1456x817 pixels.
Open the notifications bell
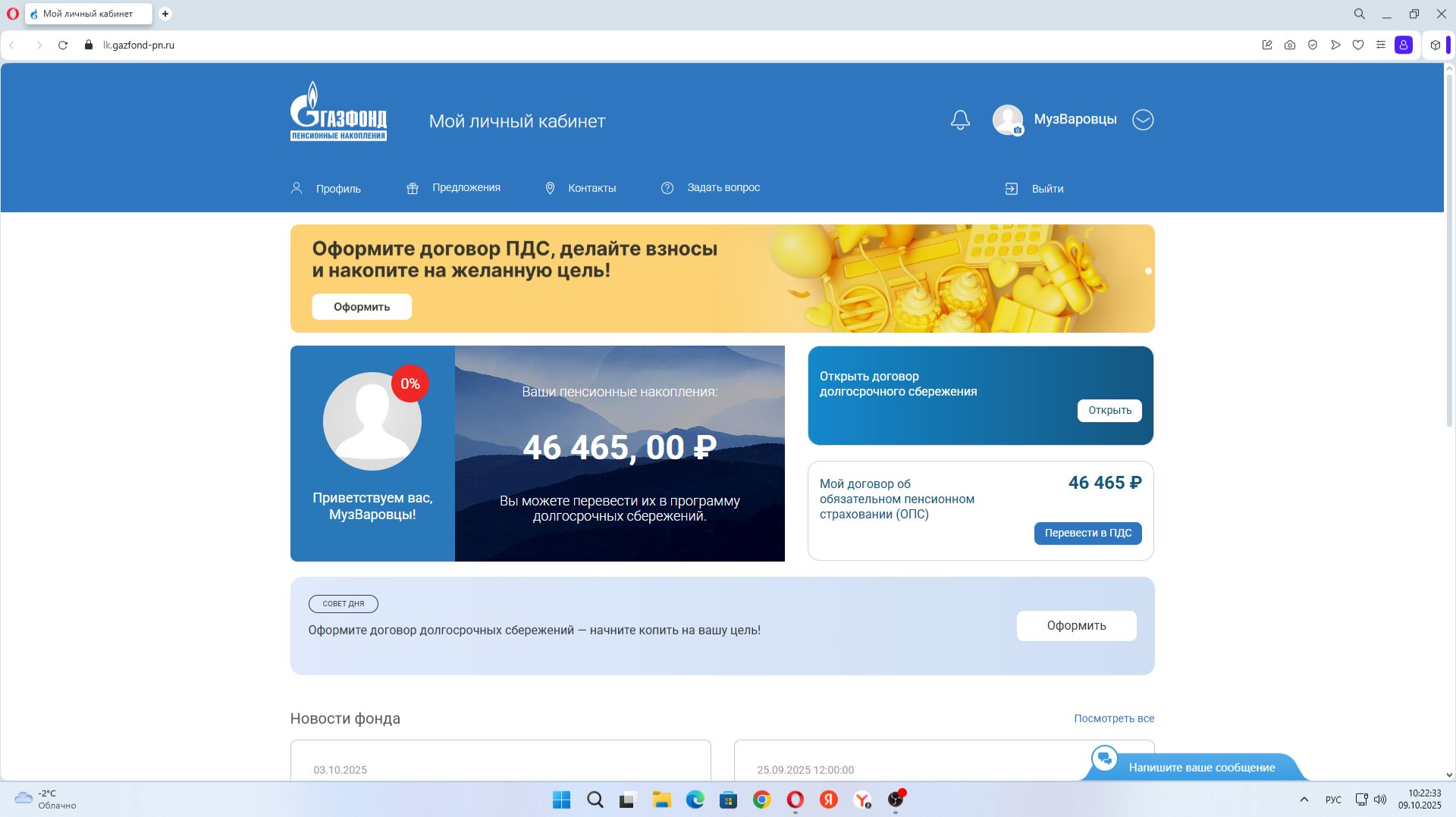coord(960,120)
